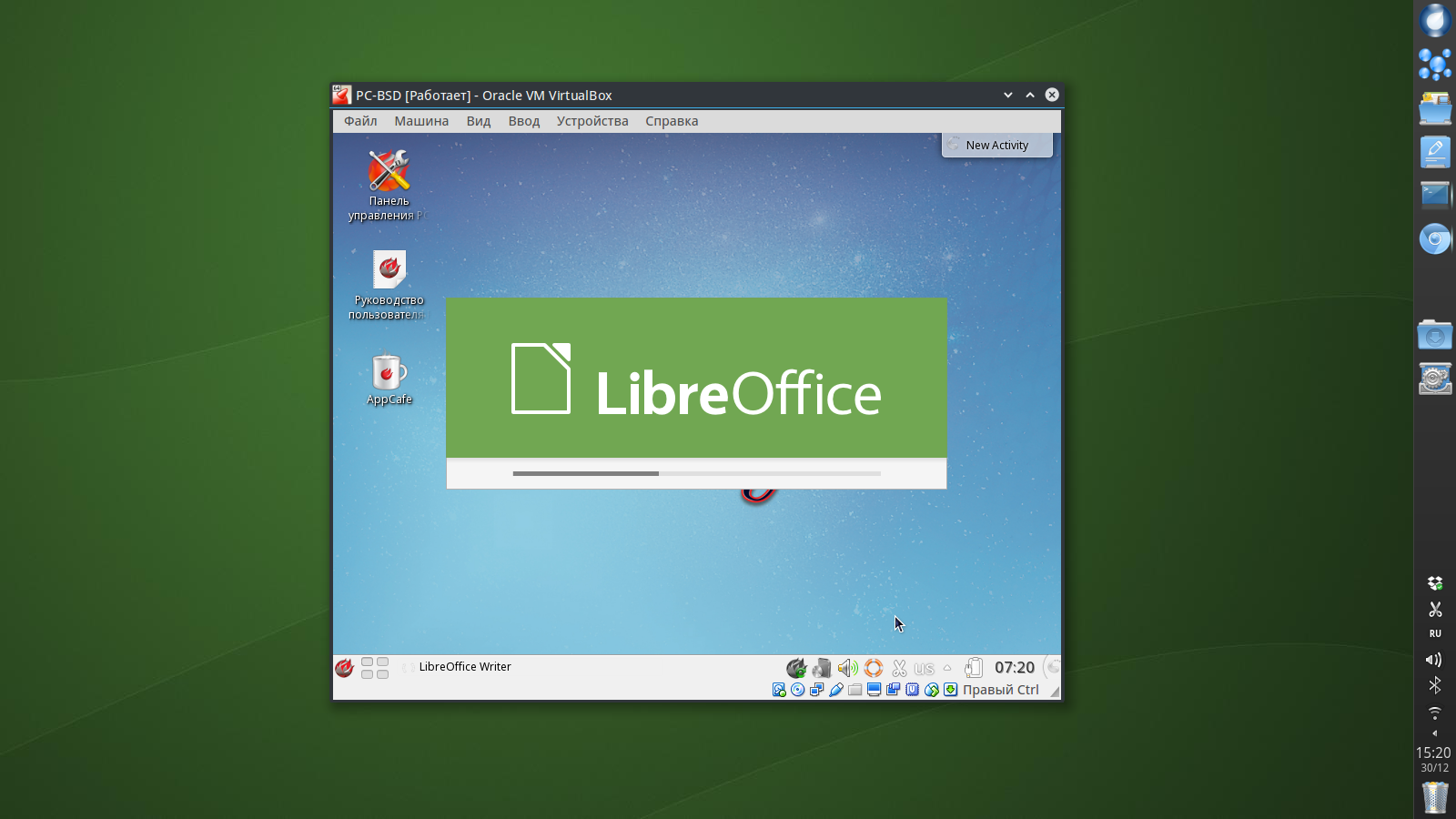
Task: Open the Устройства menu
Action: click(592, 121)
